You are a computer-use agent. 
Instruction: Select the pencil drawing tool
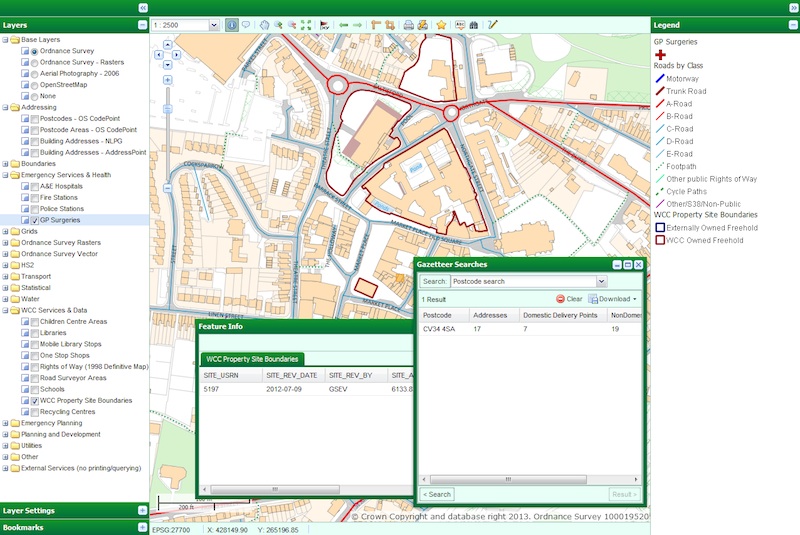[x=492, y=25]
